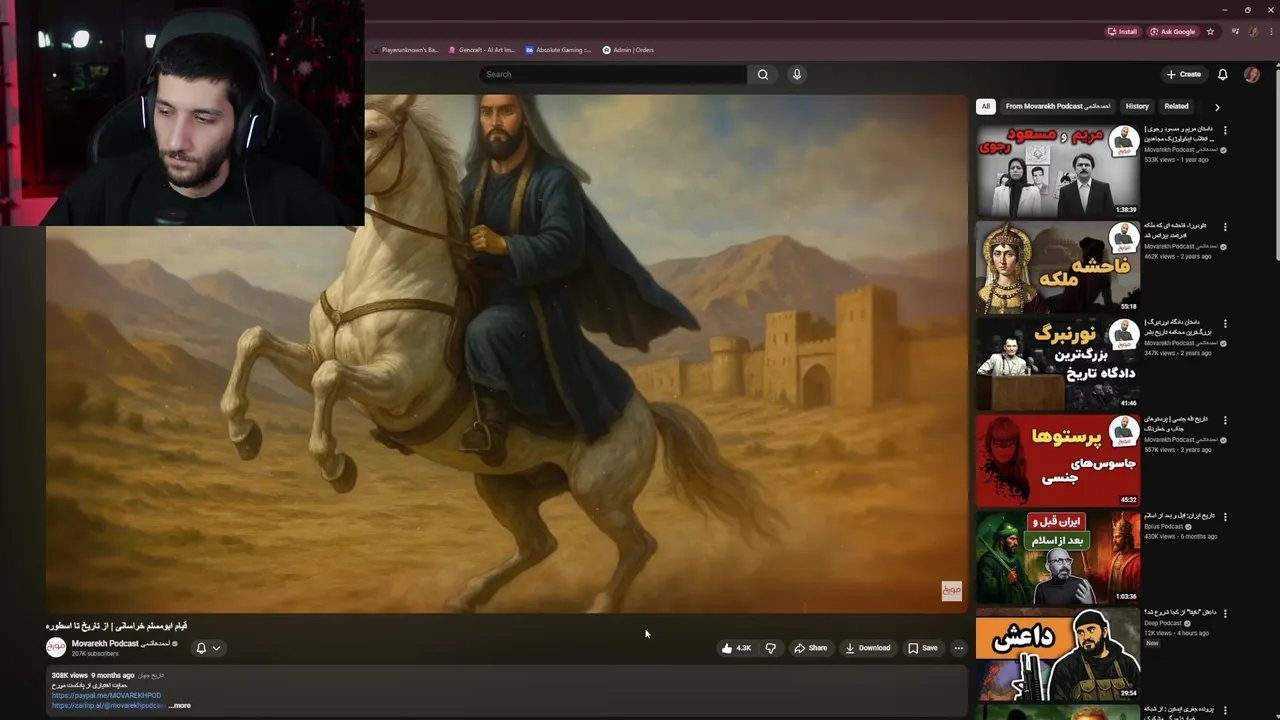This screenshot has height=720, width=1280.
Task: Open more actions ellipsis below video
Action: 958,648
